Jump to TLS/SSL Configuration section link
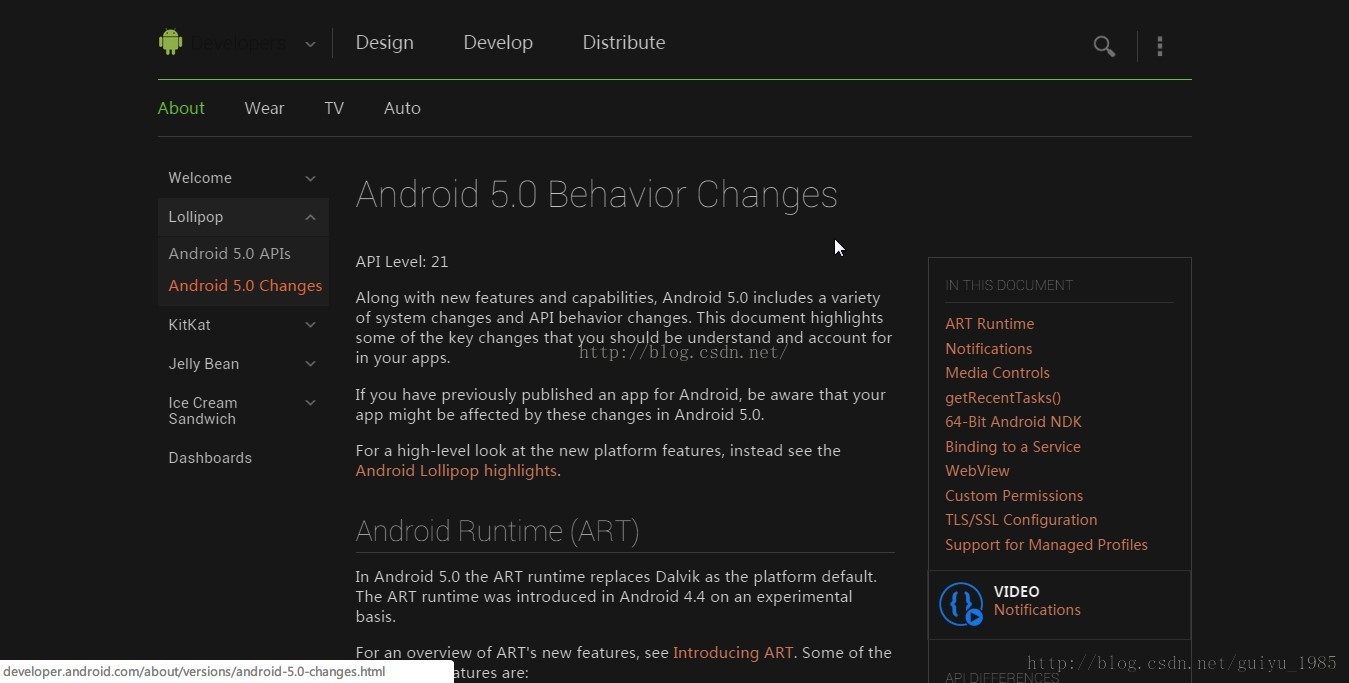The height and width of the screenshot is (683, 1349). tap(1021, 520)
